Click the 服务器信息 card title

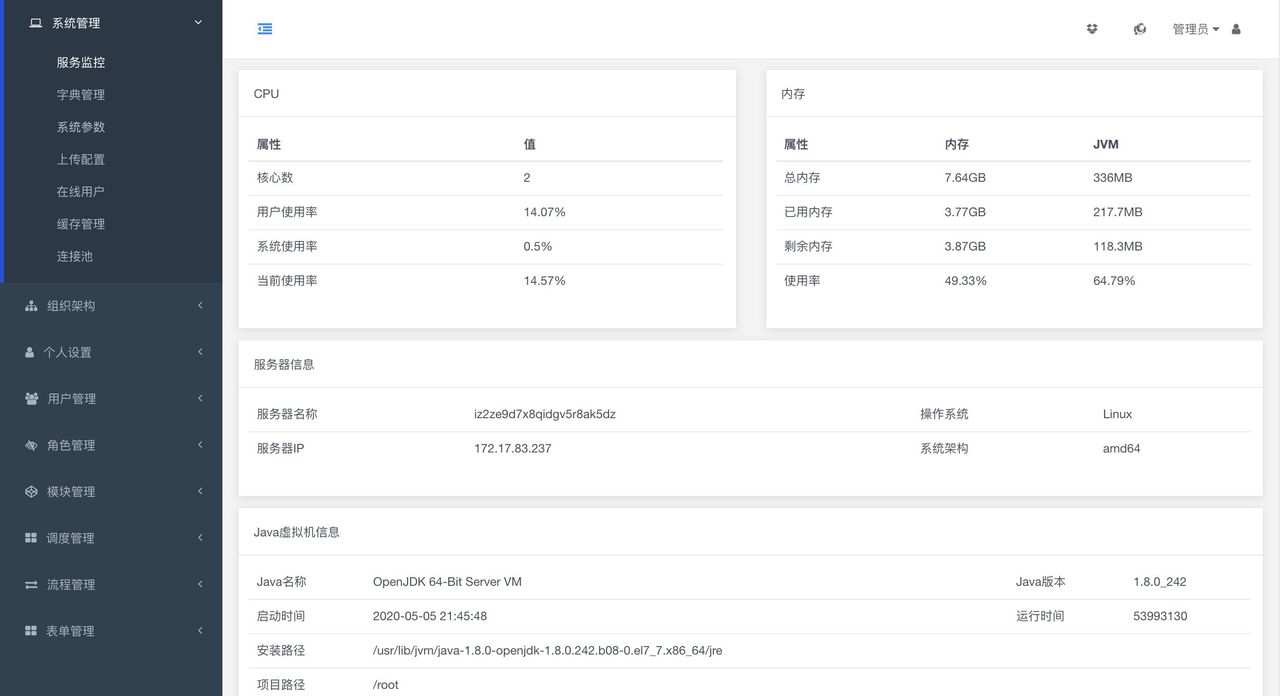click(x=284, y=365)
